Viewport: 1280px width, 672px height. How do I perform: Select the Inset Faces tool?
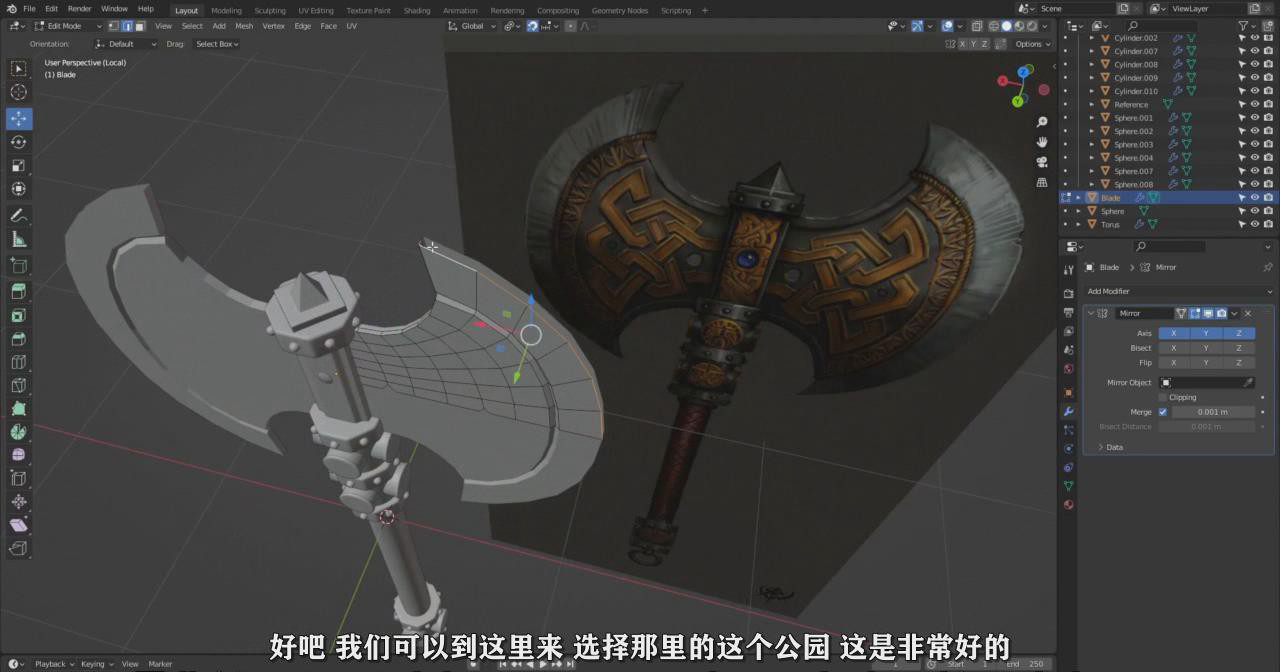(x=19, y=315)
